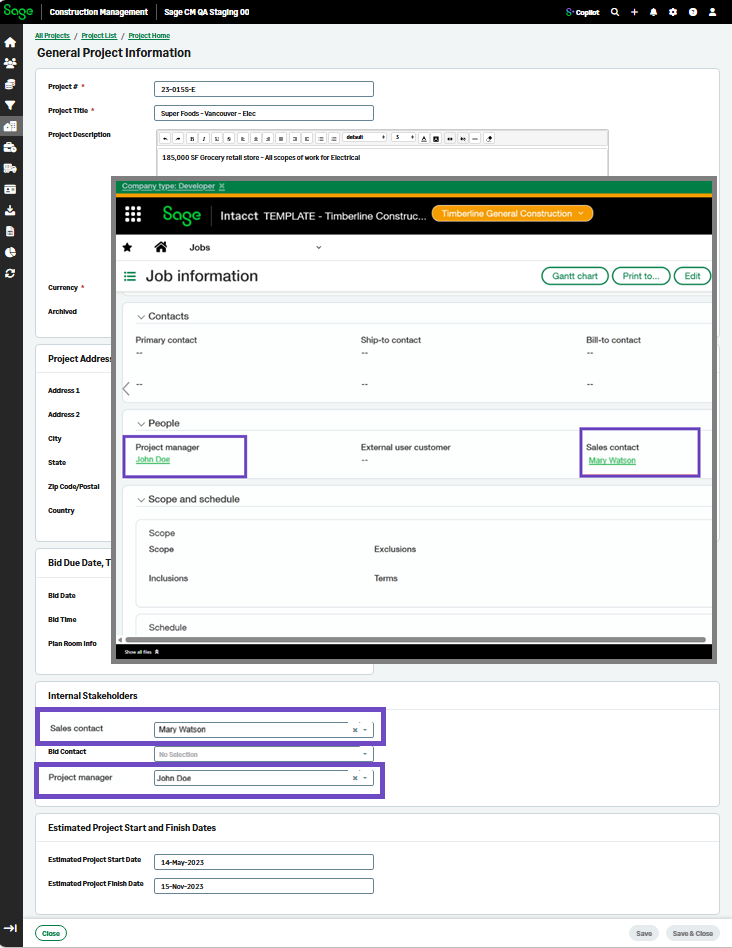Clear the Project manager John Doe selection
Image resolution: width=732 pixels, height=948 pixels.
355,778
